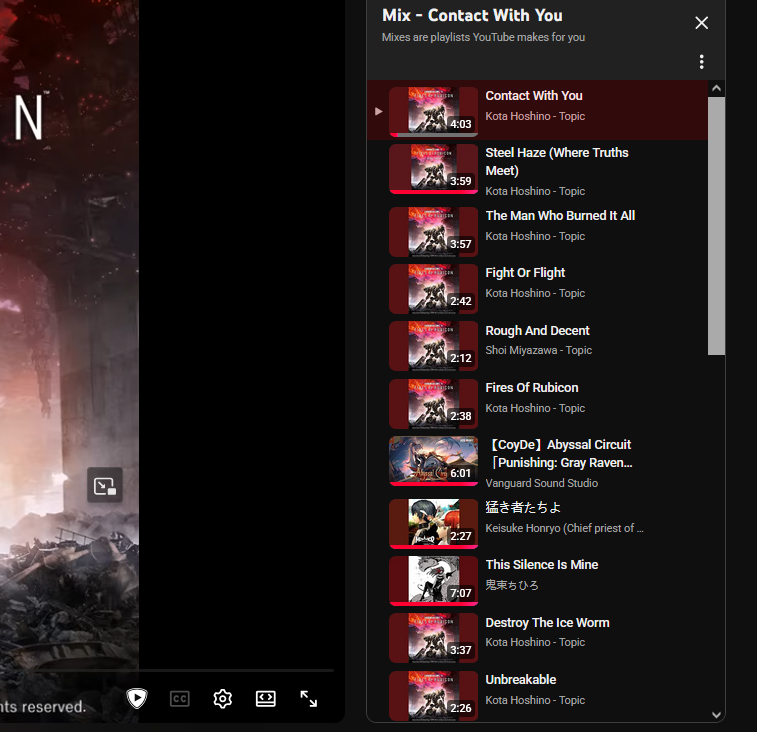Click the 鬼束ちひろ artist text
This screenshot has height=732, width=757.
click(x=512, y=585)
